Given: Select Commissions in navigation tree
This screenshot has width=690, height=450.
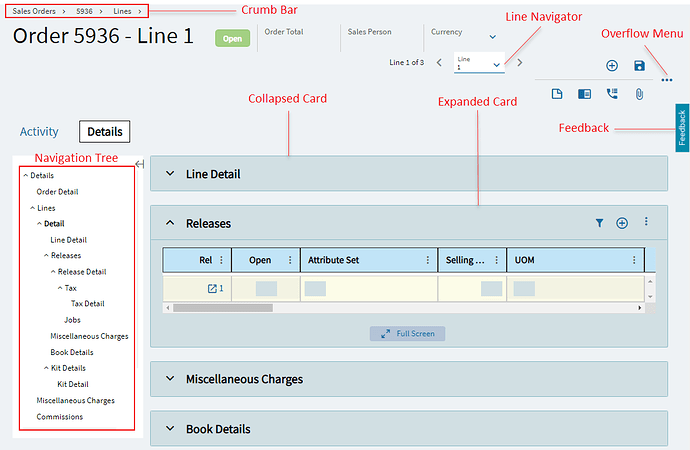Looking at the screenshot, I should tap(59, 417).
